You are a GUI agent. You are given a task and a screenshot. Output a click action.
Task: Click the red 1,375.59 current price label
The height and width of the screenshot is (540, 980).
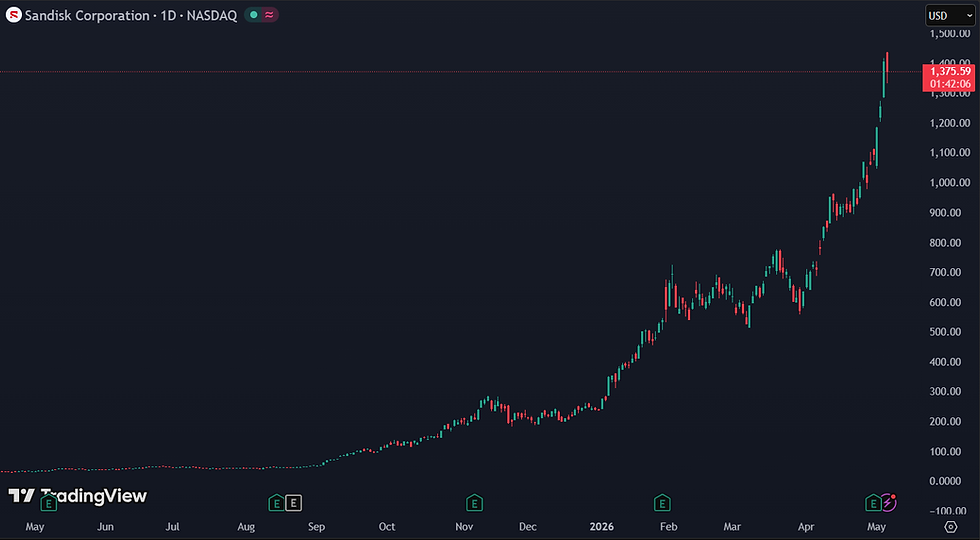pyautogui.click(x=949, y=71)
